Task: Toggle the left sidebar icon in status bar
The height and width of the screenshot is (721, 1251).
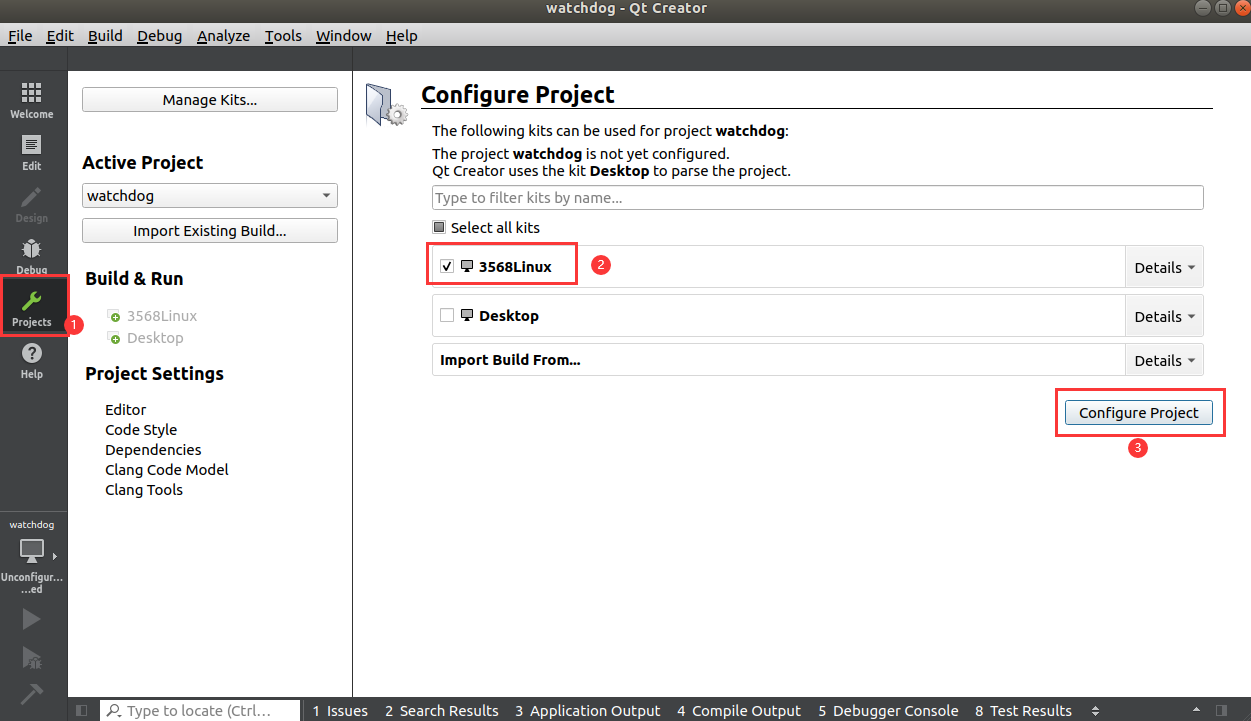Action: (x=82, y=711)
